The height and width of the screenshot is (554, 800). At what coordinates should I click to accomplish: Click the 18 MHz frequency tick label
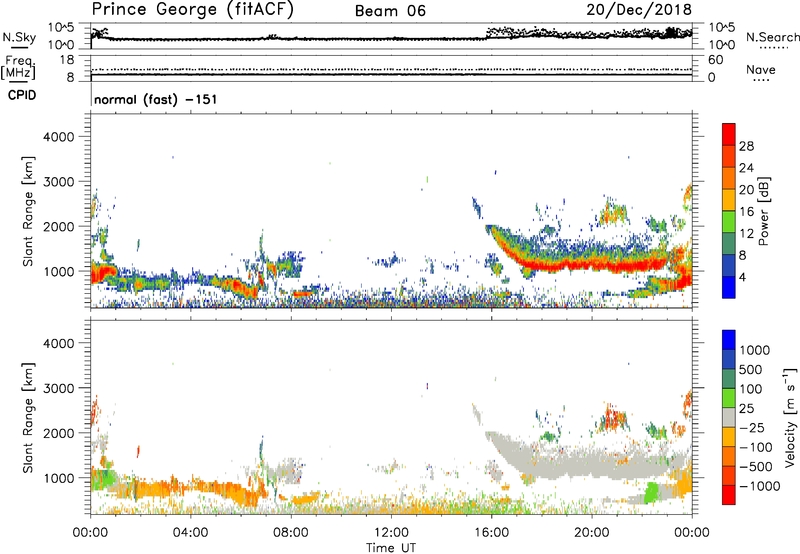click(66, 60)
